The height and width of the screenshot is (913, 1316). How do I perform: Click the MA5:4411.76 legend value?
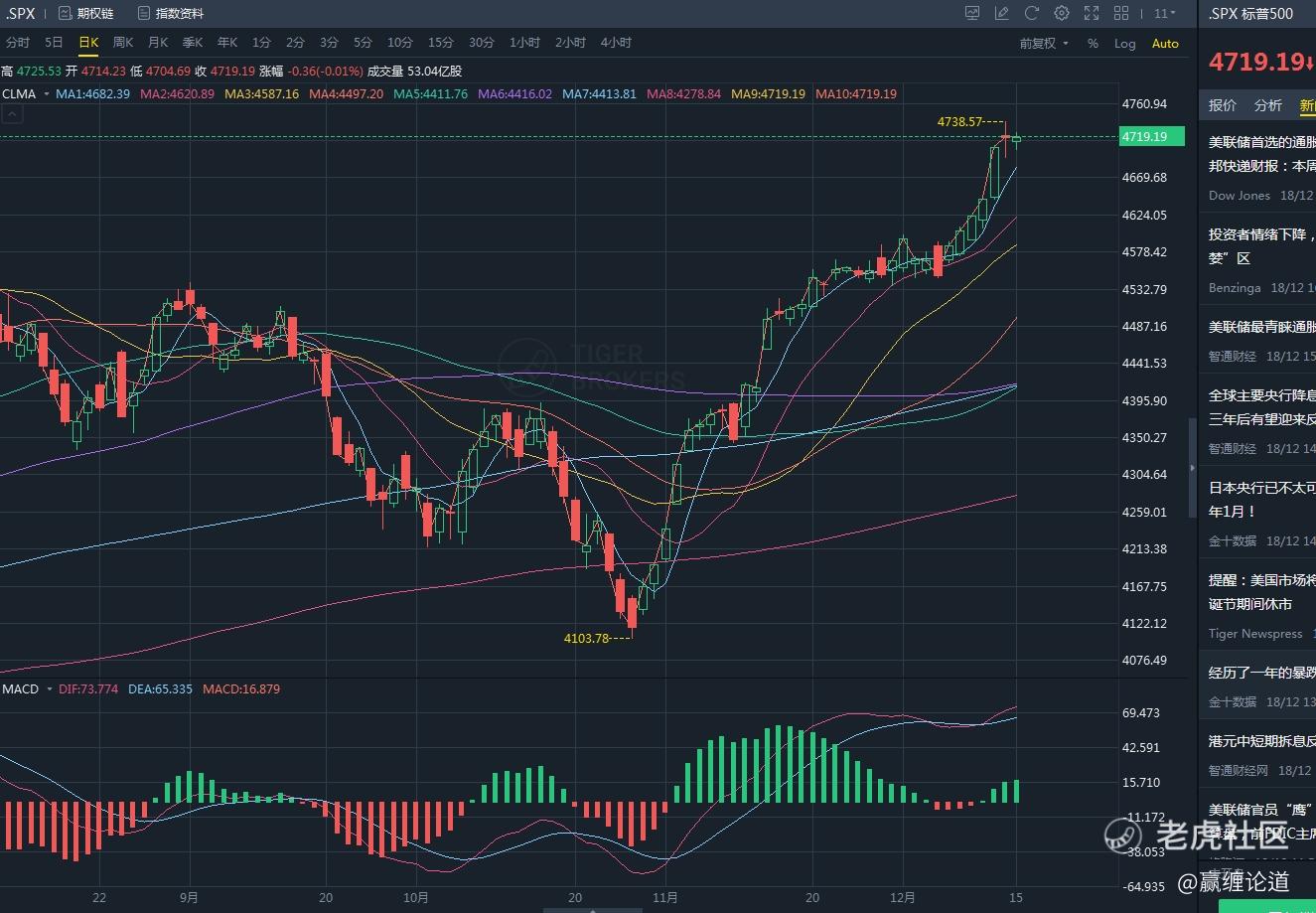click(430, 94)
